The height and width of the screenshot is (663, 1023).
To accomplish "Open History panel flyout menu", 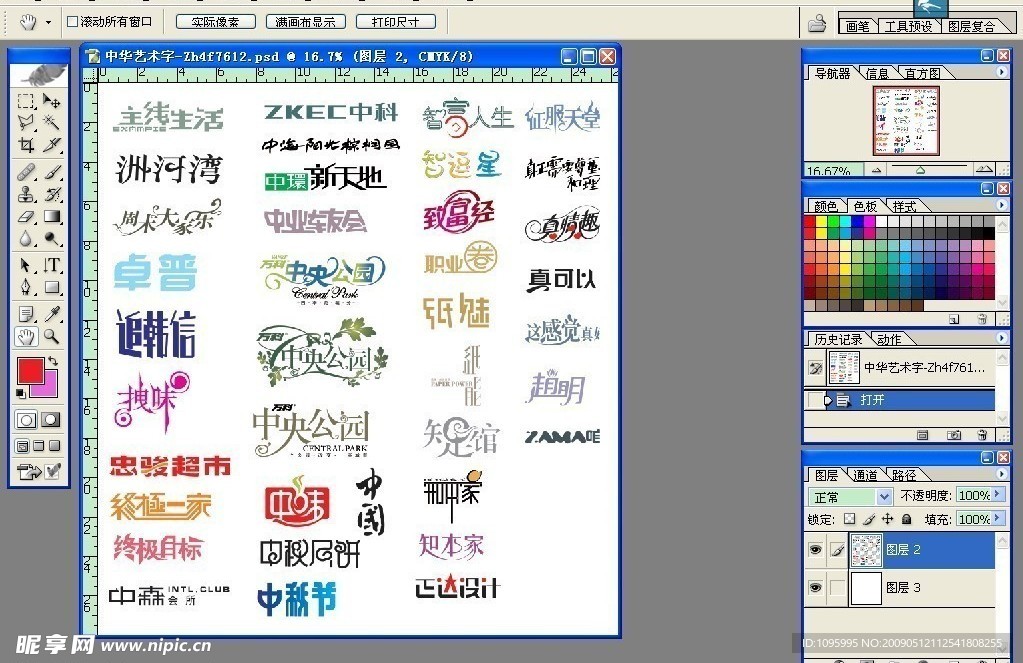I will coord(1001,337).
